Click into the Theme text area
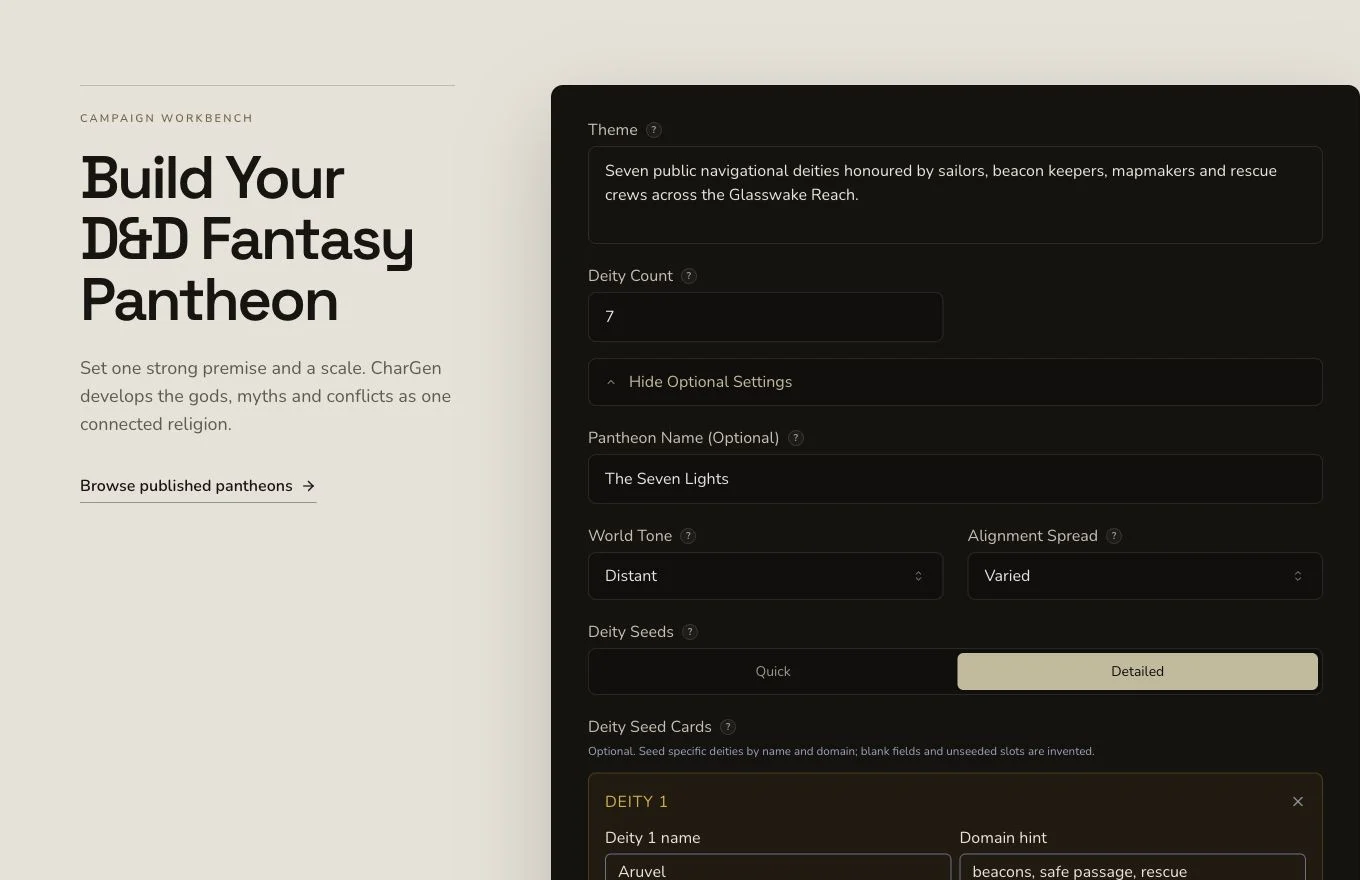 point(955,195)
